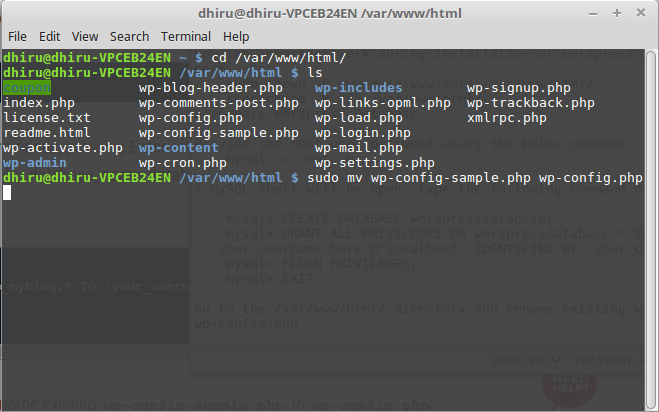Click index.php in the ls output

pyautogui.click(x=39, y=103)
